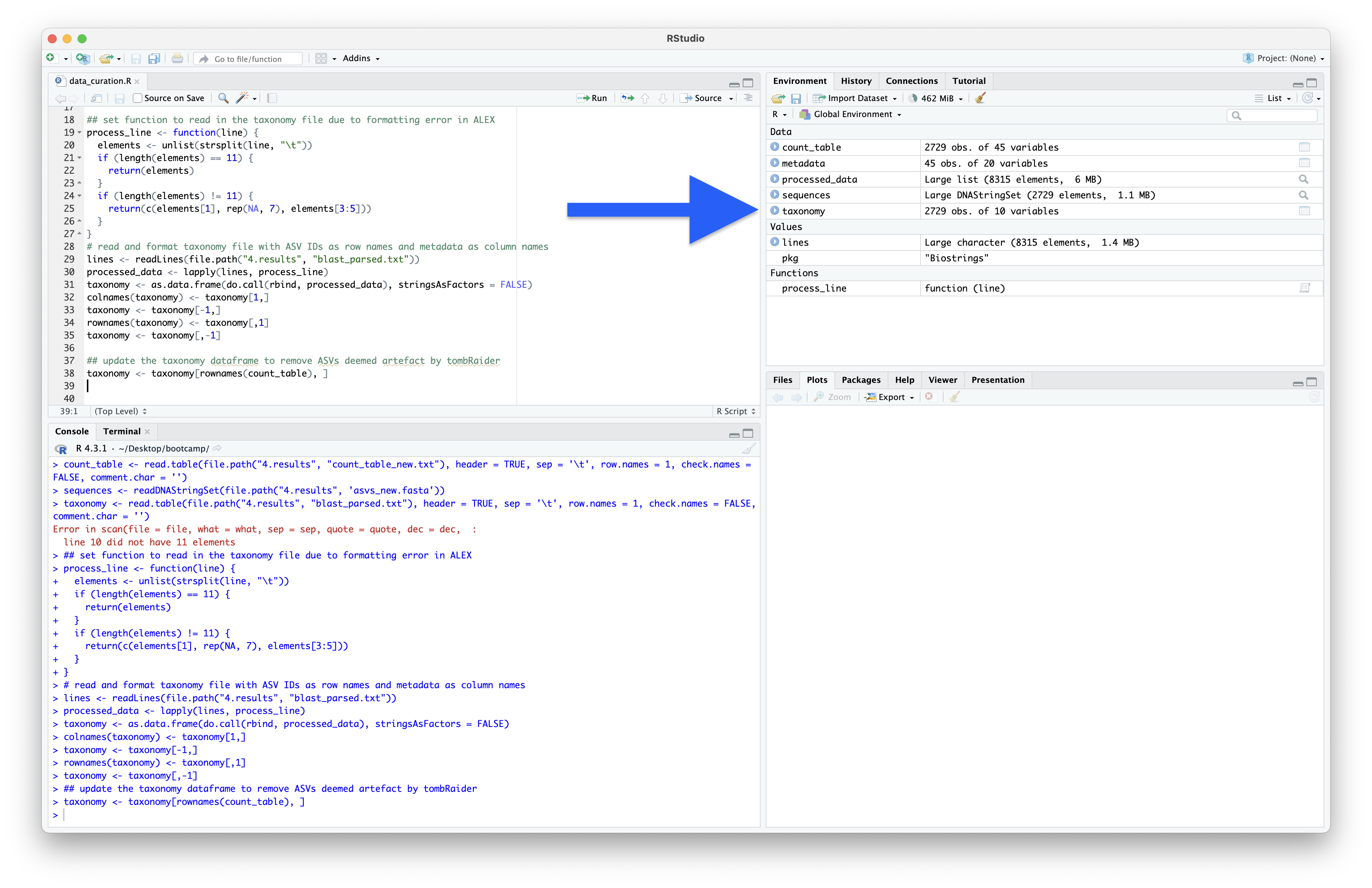Close the data_curation.R tab
1372x888 pixels.
point(137,81)
